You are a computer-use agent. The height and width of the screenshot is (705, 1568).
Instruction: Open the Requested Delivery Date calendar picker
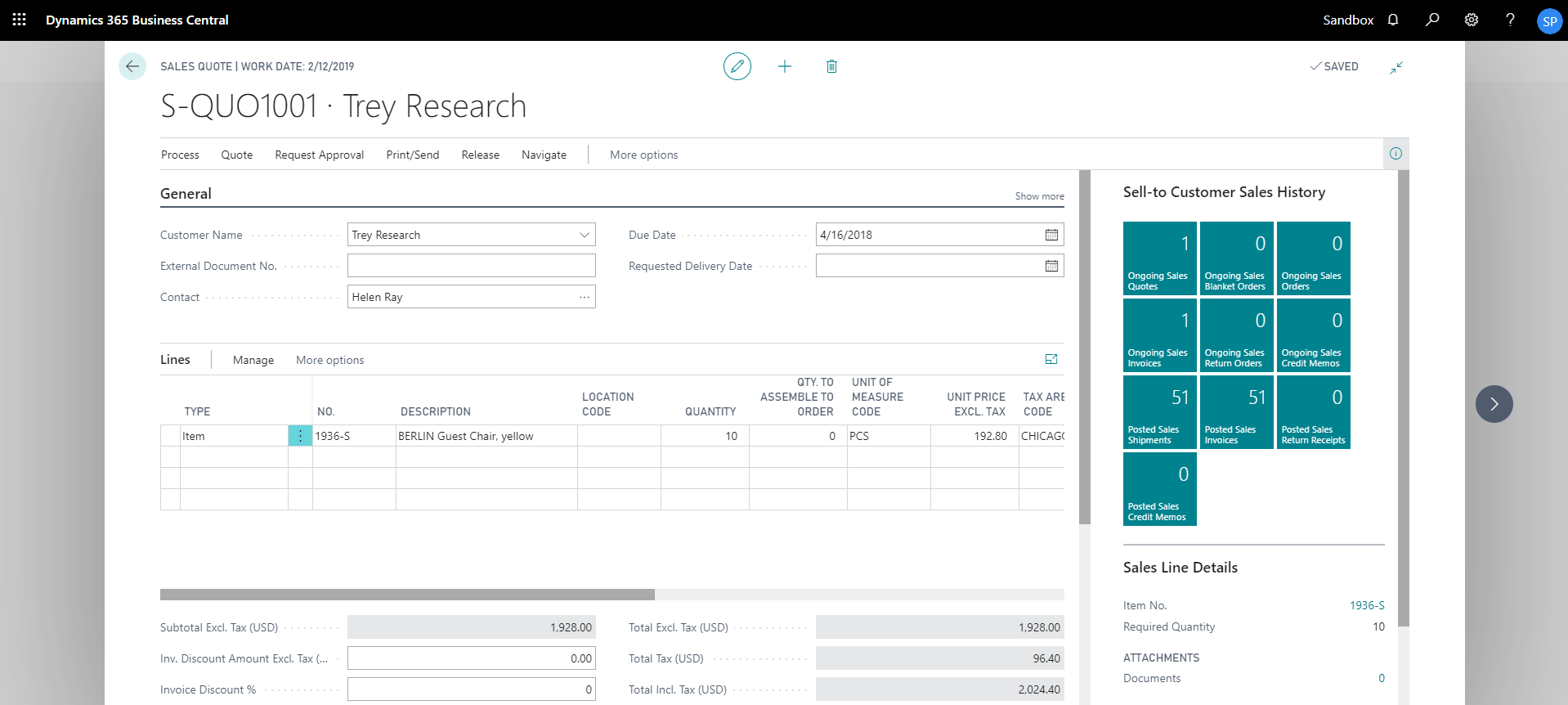coord(1051,266)
